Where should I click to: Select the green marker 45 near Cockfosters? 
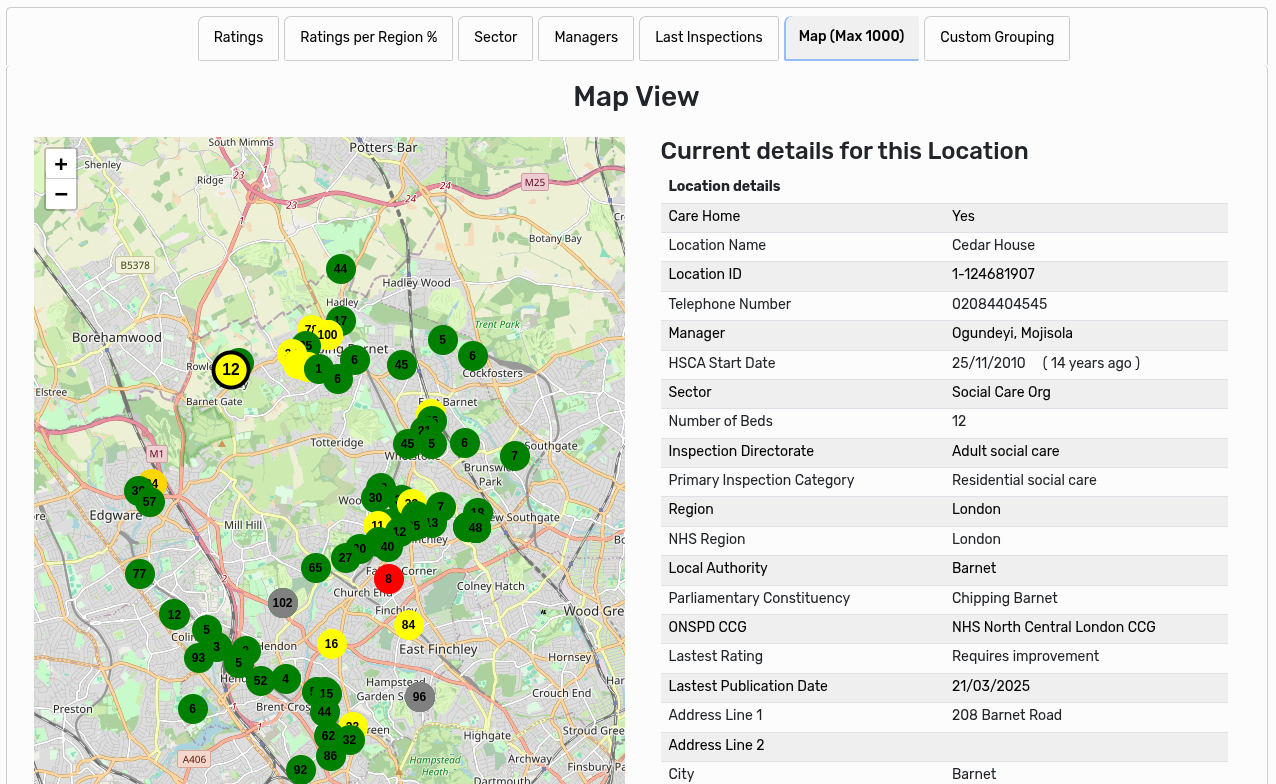[x=401, y=365]
